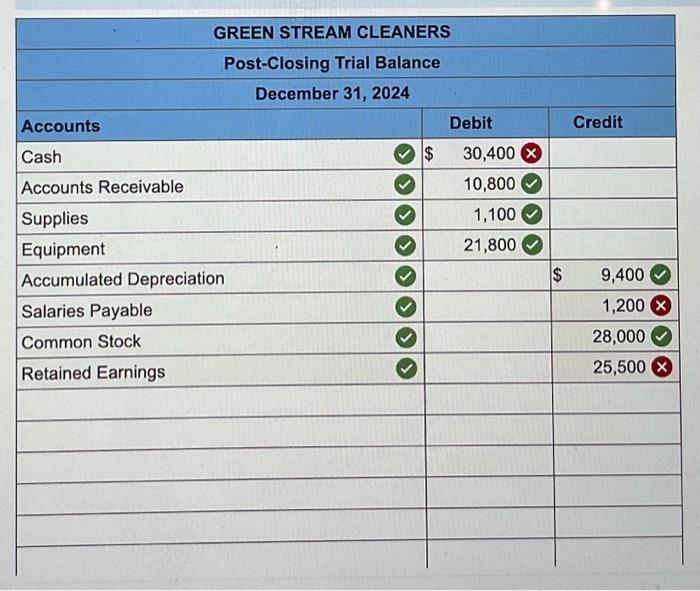This screenshot has height=591, width=700.
Task: Click the Post-Closing Trial Balance heading
Action: [332, 63]
